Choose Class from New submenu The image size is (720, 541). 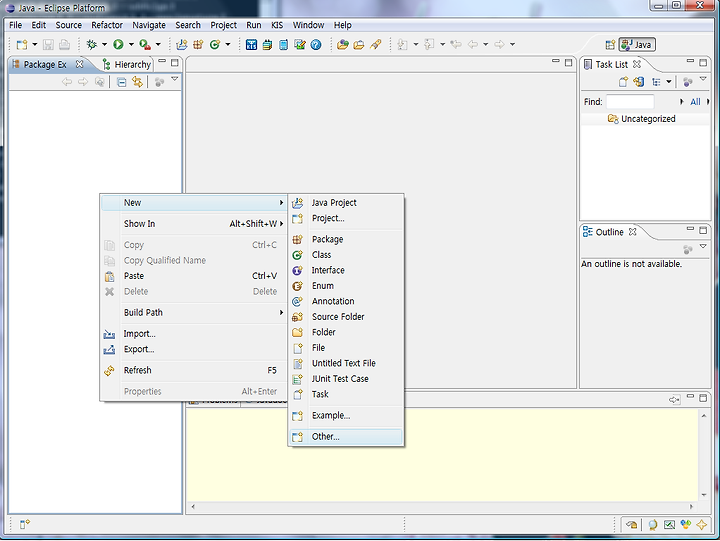[x=346, y=255]
